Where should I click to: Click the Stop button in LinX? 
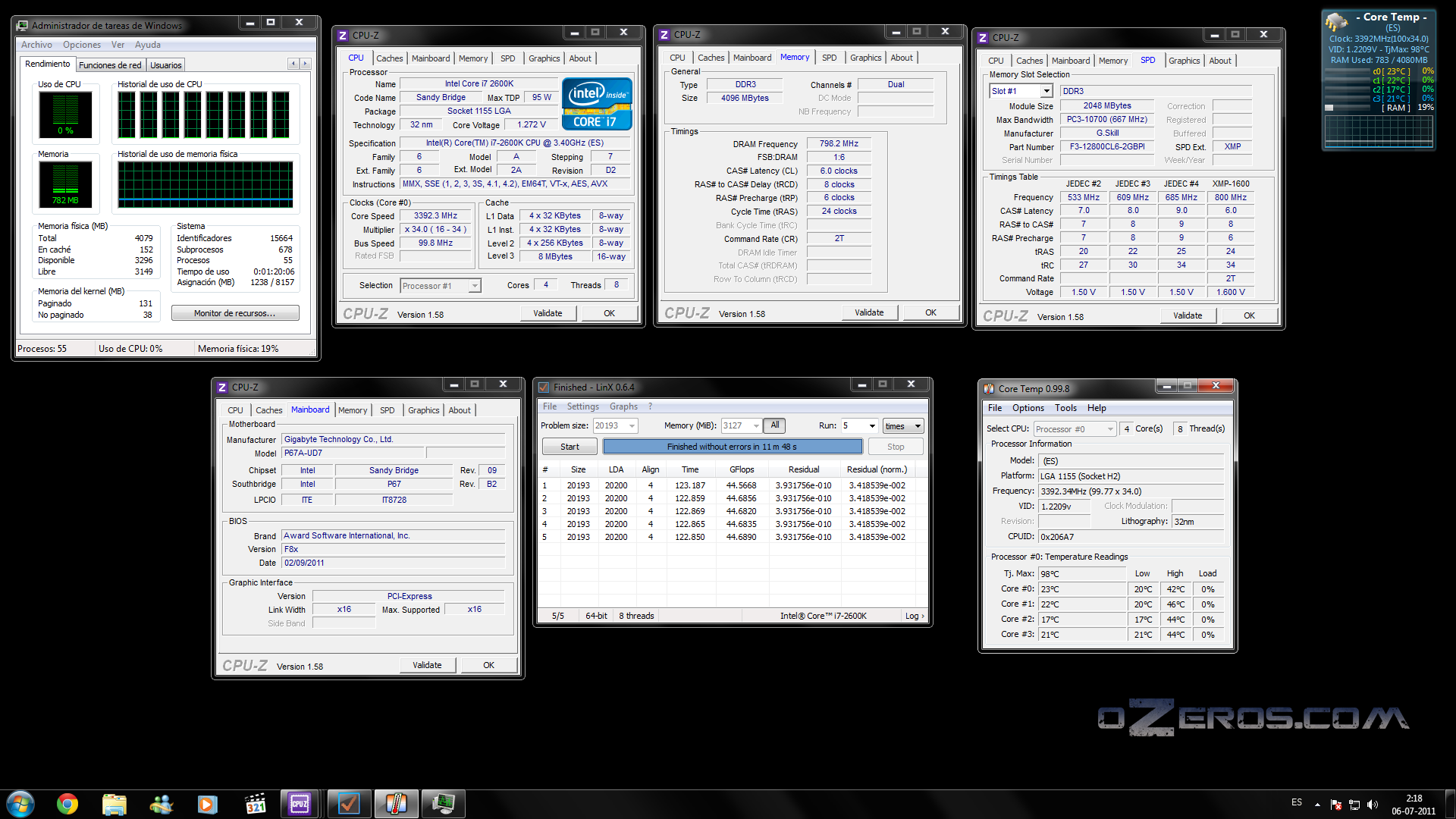(x=896, y=447)
